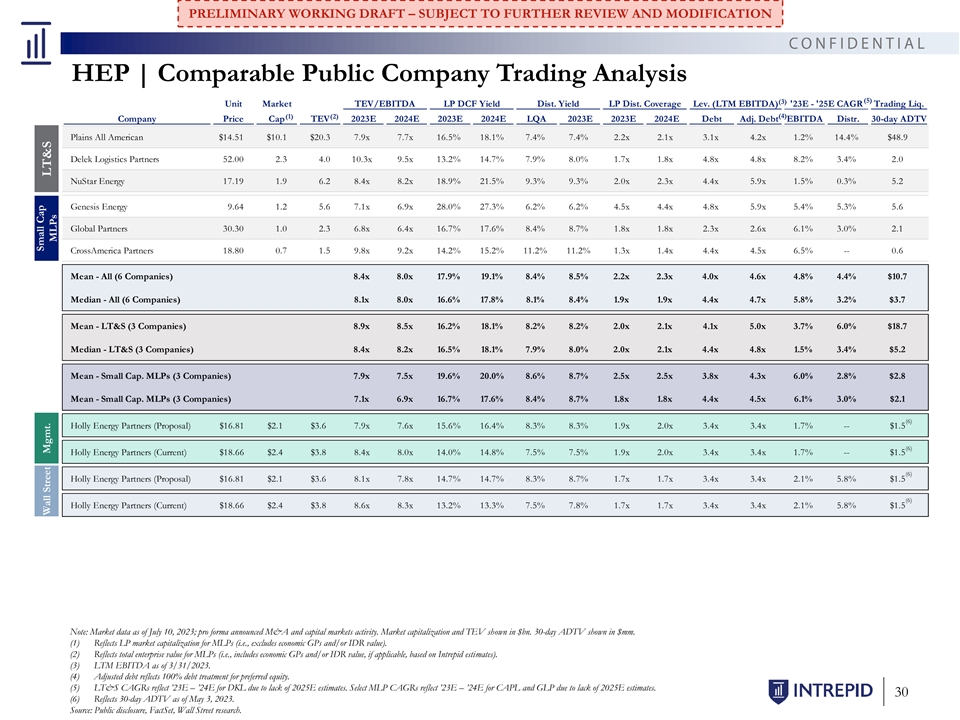The width and height of the screenshot is (960, 720).
Task: Select the Plains All American row name
Action: 107,137
